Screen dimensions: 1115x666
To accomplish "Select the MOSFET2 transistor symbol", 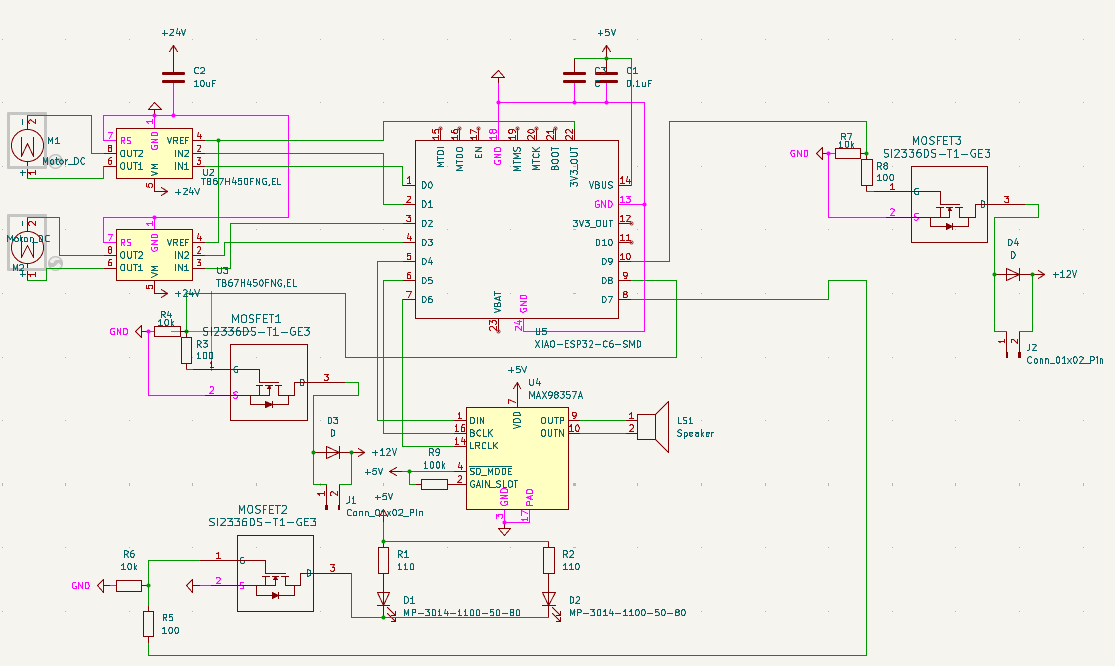I will click(x=275, y=573).
